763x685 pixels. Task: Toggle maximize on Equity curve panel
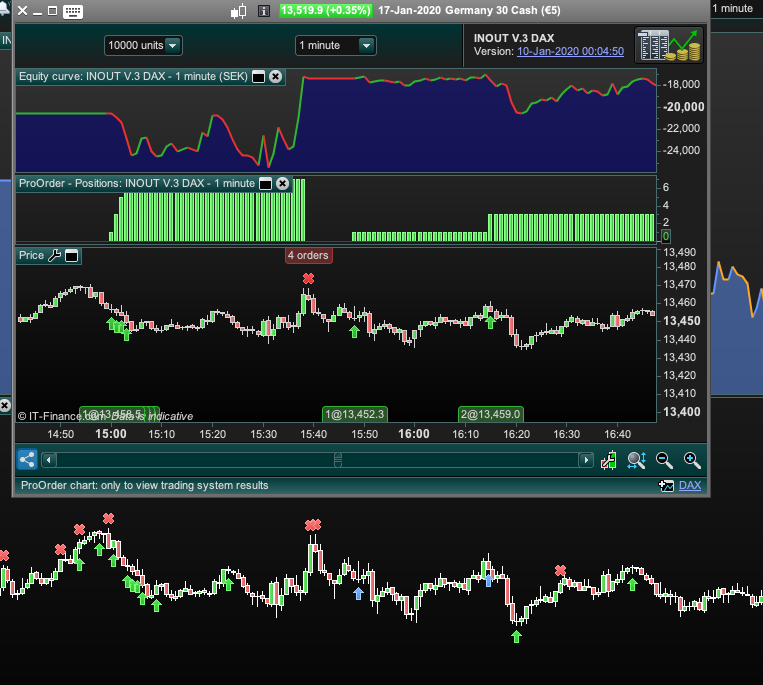coord(258,76)
